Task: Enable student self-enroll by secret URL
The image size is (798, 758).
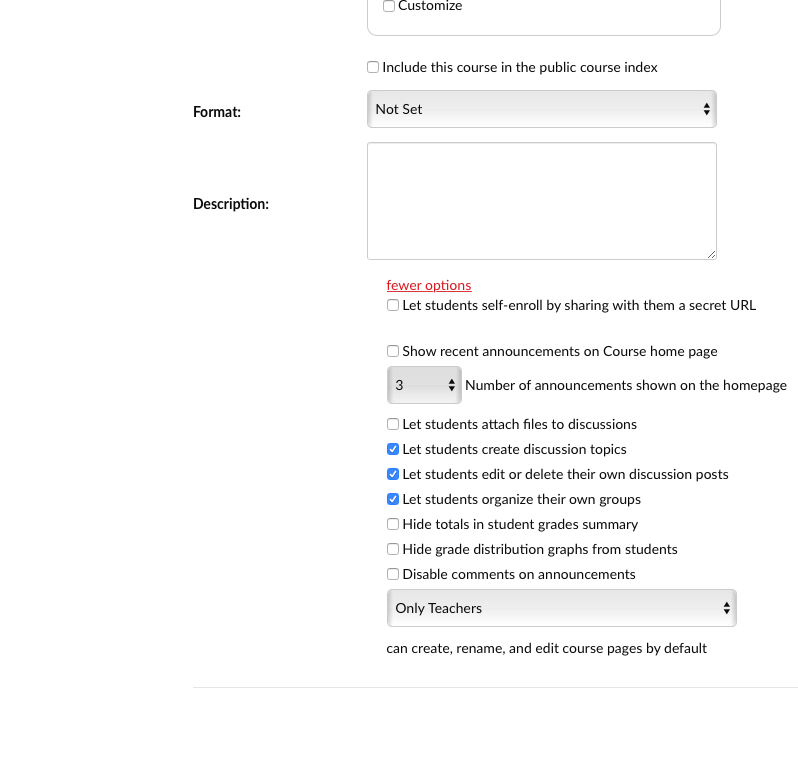Action: [393, 305]
